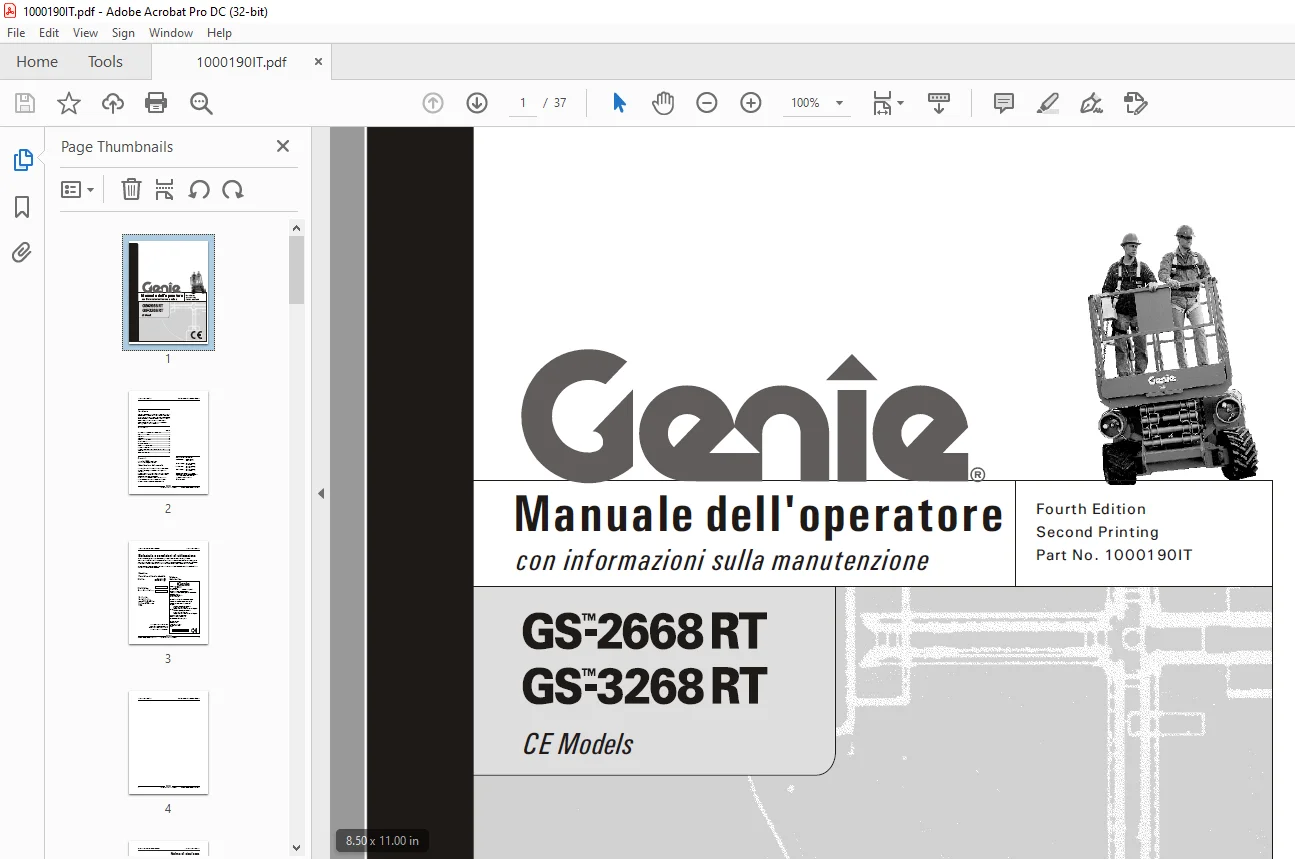Switch to the Home tab

coord(37,62)
